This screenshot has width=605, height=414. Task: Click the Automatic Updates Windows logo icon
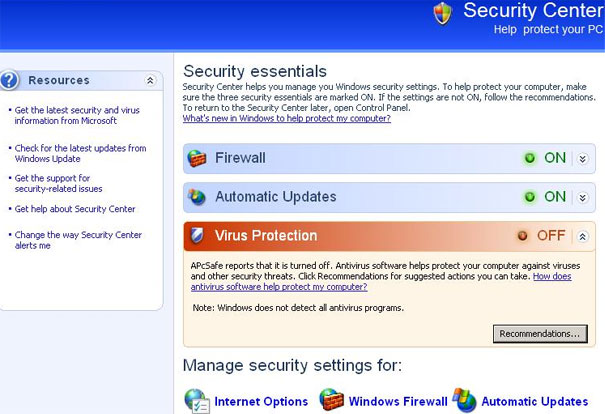(465, 400)
